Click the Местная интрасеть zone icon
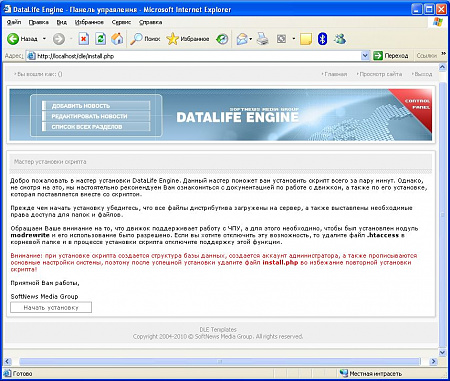The height and width of the screenshot is (381, 450). tap(343, 373)
